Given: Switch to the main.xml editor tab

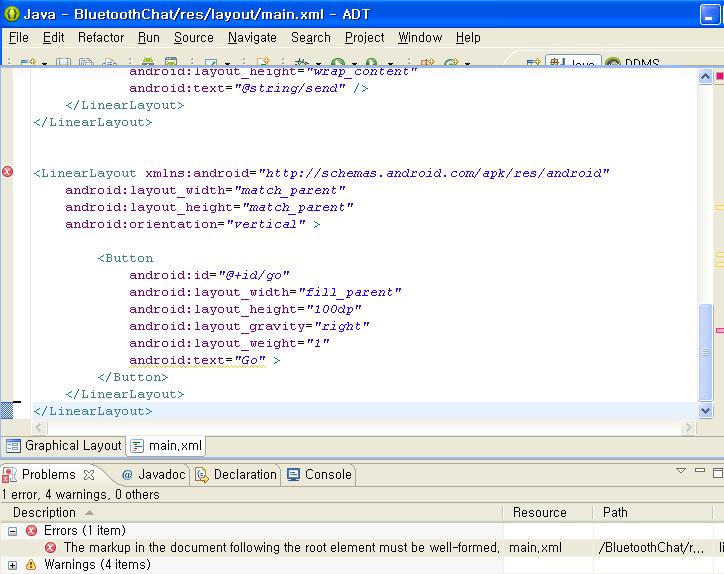Looking at the screenshot, I should [x=167, y=446].
